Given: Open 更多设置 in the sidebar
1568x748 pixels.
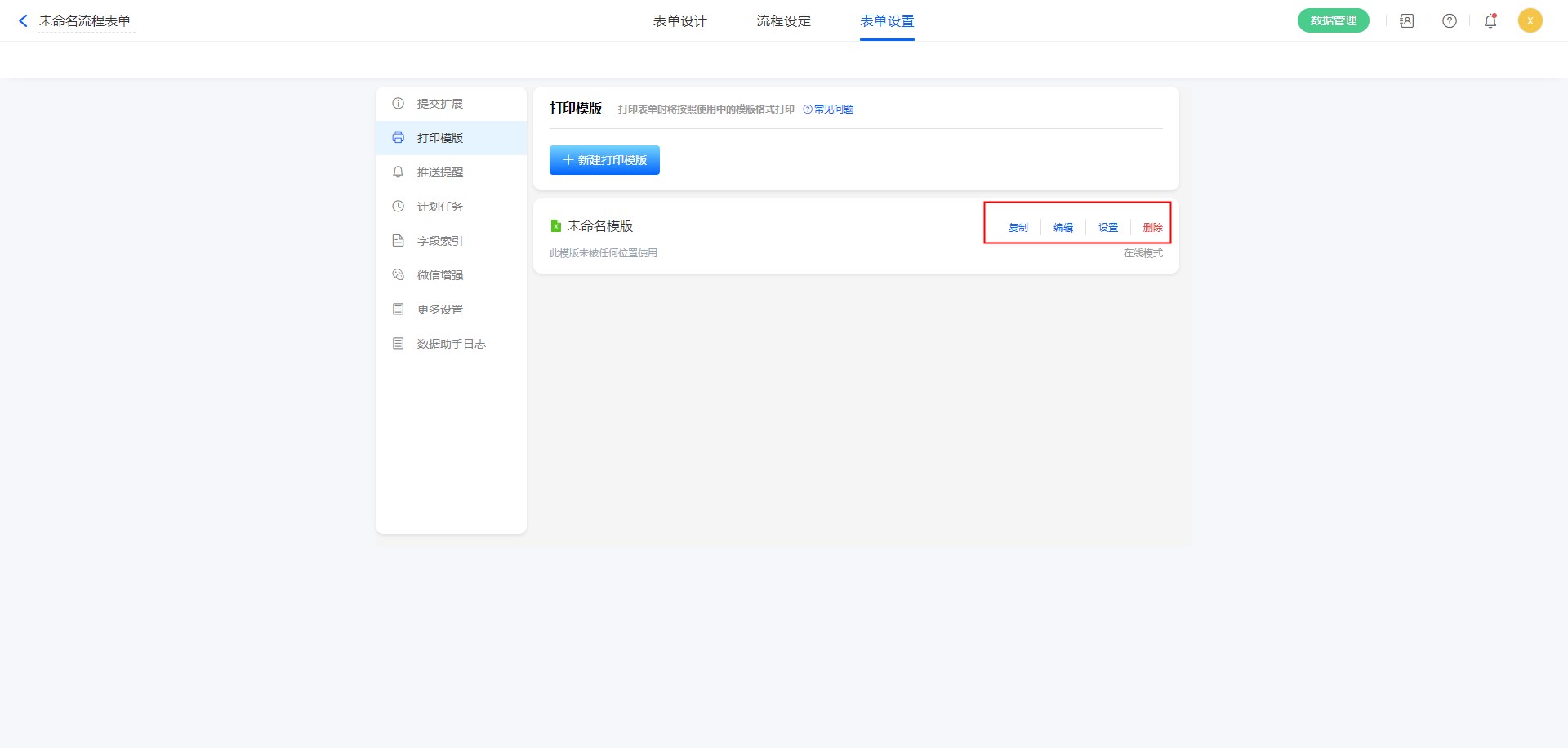Looking at the screenshot, I should click(439, 309).
